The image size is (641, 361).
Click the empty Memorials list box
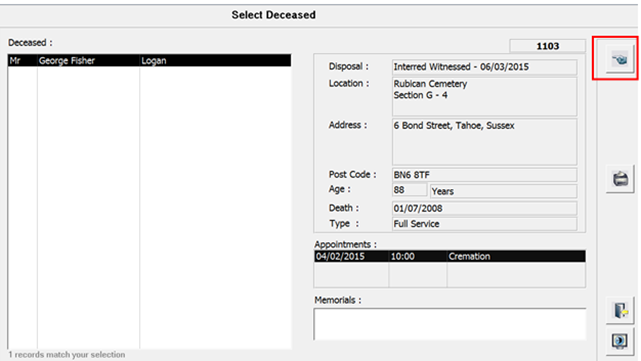(450, 324)
